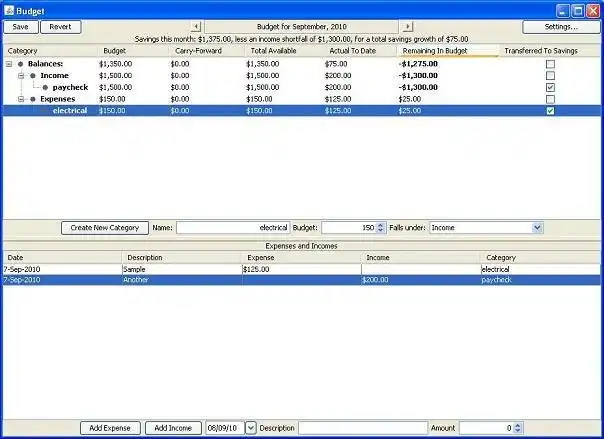
Task: Click the Revert button
Action: click(60, 27)
